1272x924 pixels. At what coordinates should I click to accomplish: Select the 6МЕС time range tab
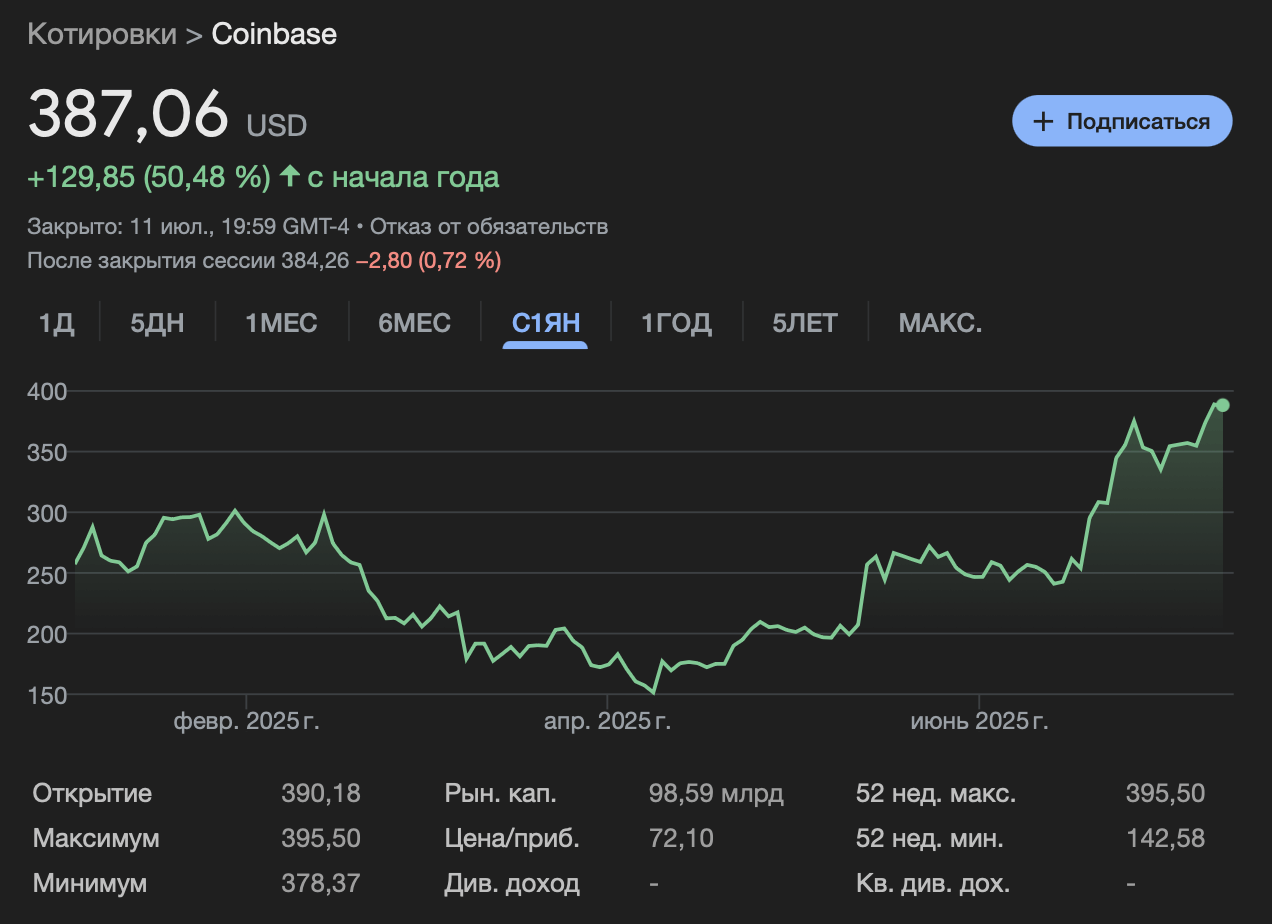(x=415, y=323)
